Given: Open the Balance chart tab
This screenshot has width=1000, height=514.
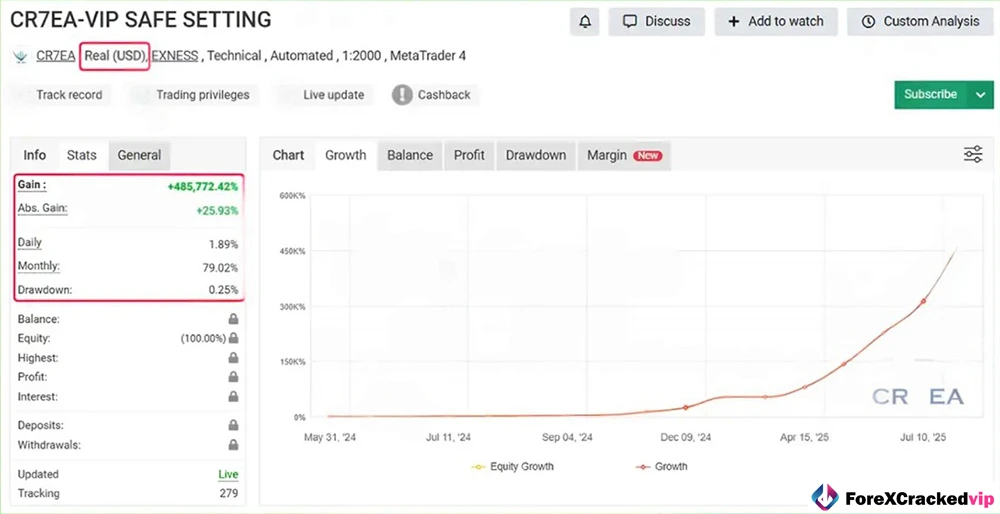Looking at the screenshot, I should [410, 155].
